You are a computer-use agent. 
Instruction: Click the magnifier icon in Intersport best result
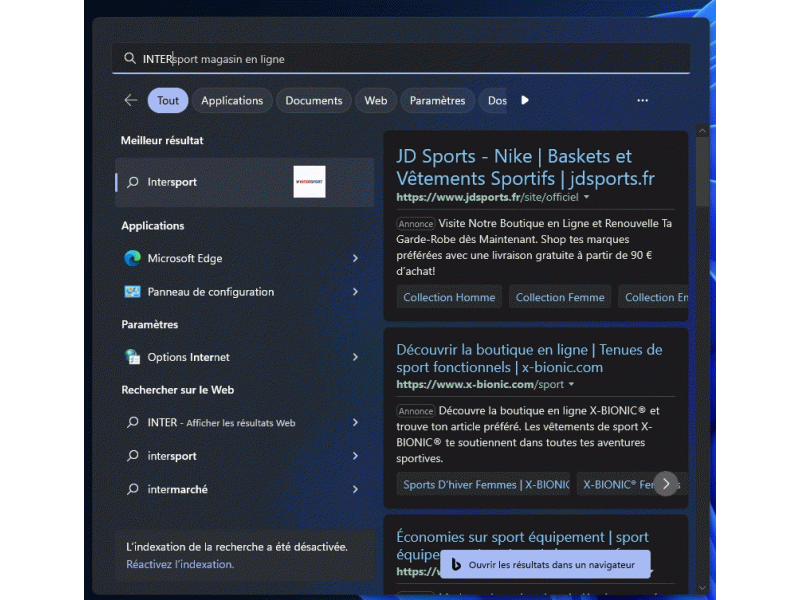(x=133, y=182)
